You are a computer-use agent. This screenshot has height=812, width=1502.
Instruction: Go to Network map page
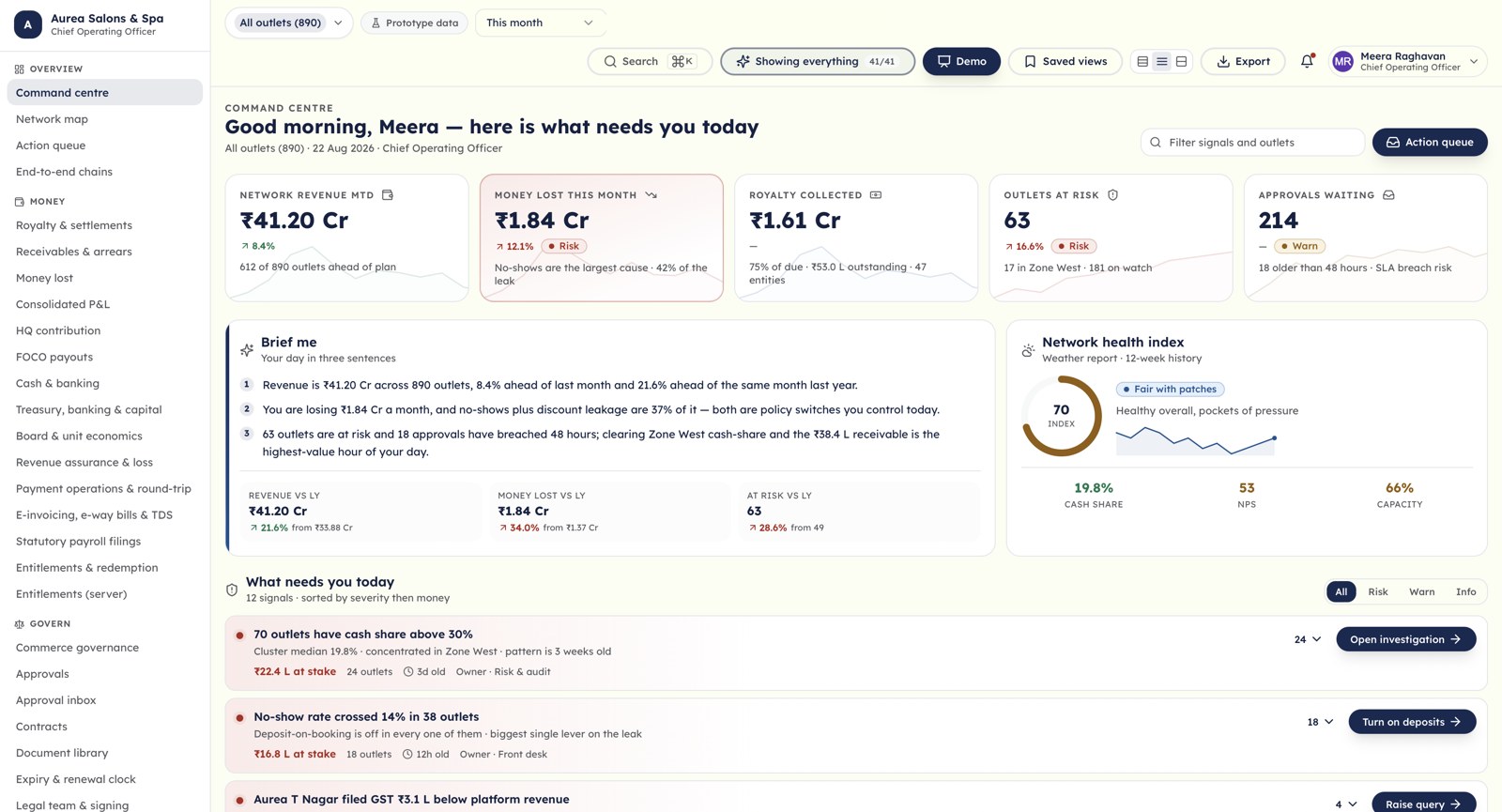(104, 119)
